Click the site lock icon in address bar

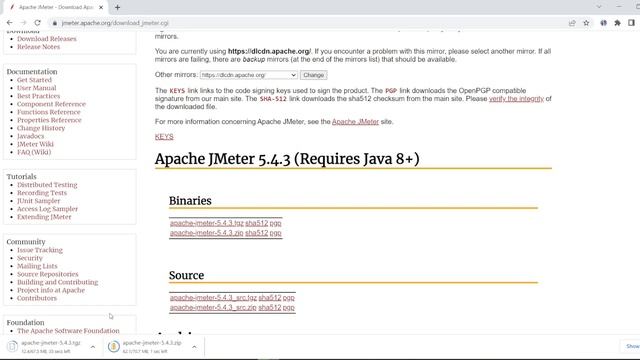(55, 23)
